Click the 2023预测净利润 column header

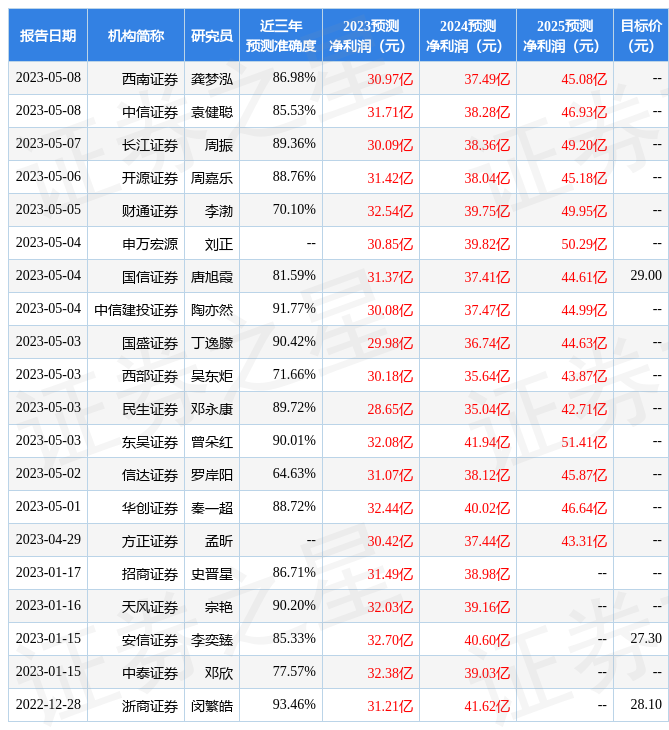pos(371,35)
